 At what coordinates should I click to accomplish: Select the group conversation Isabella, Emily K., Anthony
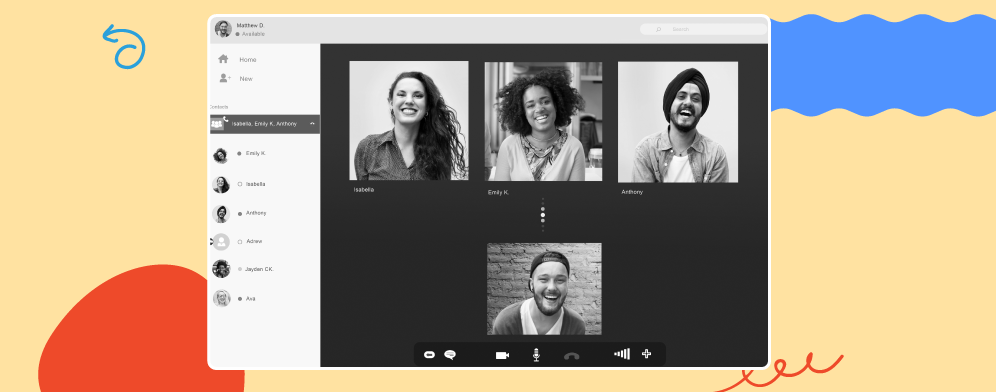[264, 124]
